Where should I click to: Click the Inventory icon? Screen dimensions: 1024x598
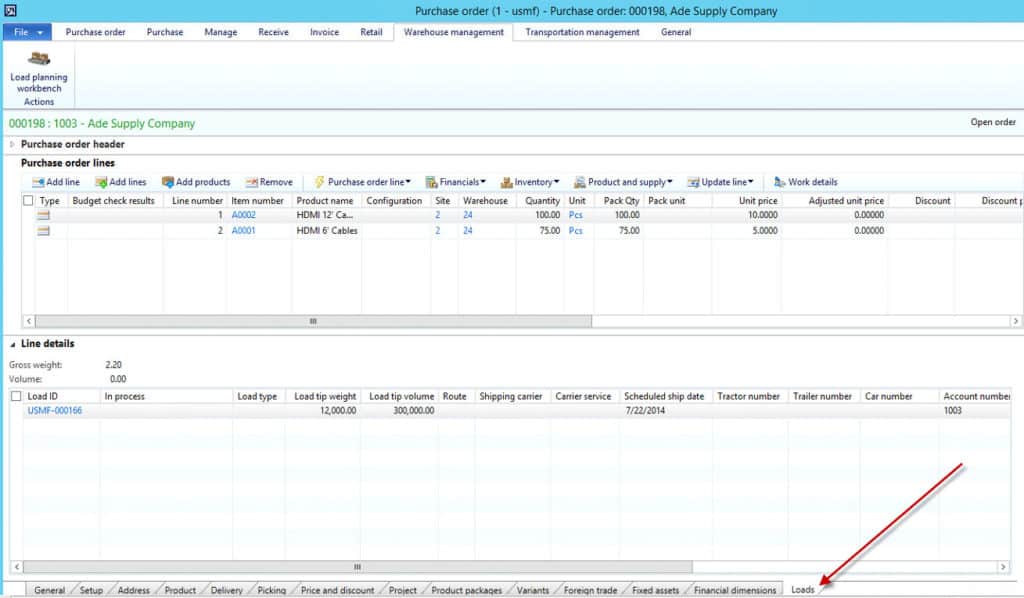pyautogui.click(x=506, y=182)
